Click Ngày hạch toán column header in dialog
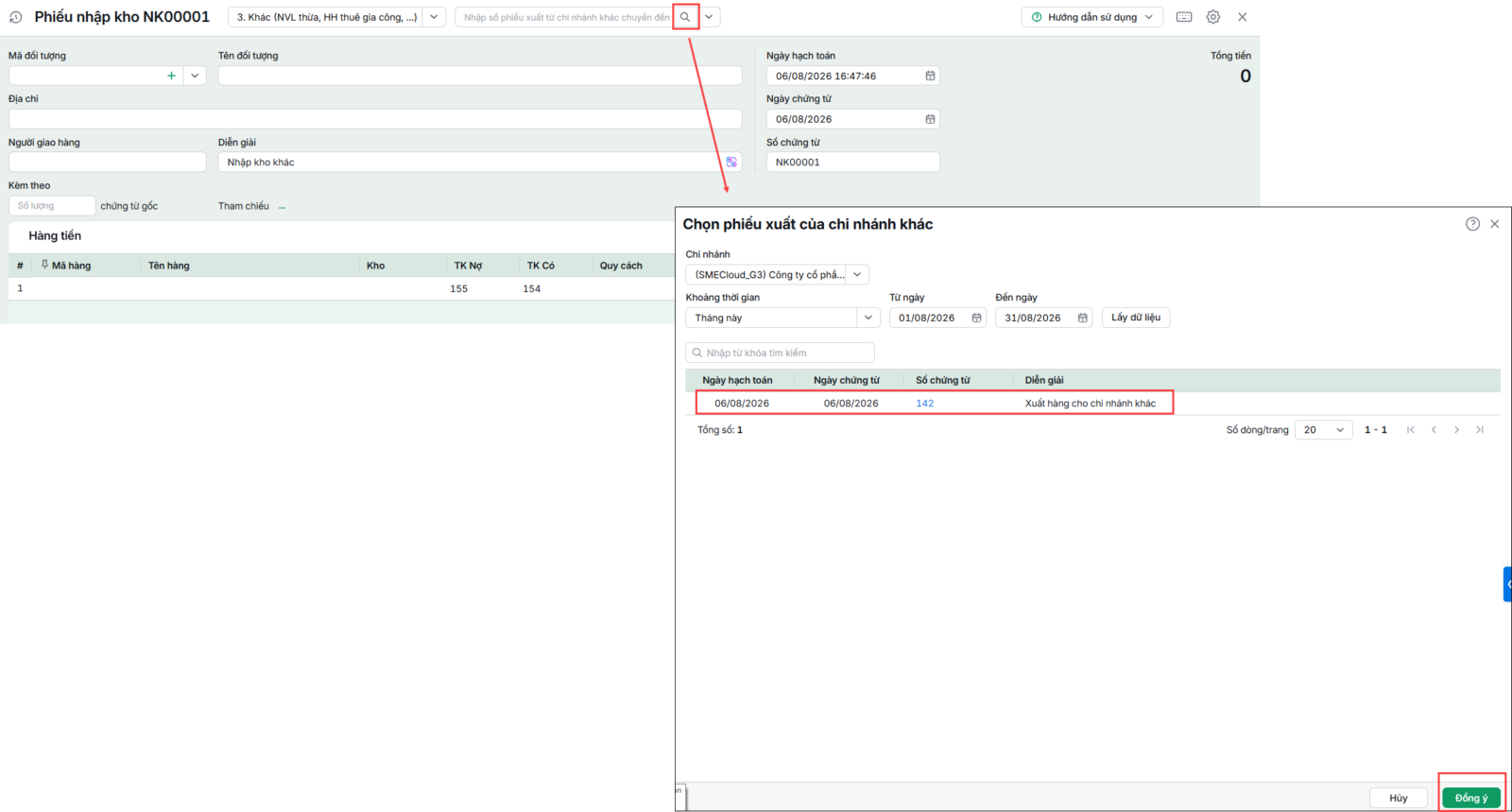The width and height of the screenshot is (1512, 812). 737,380
